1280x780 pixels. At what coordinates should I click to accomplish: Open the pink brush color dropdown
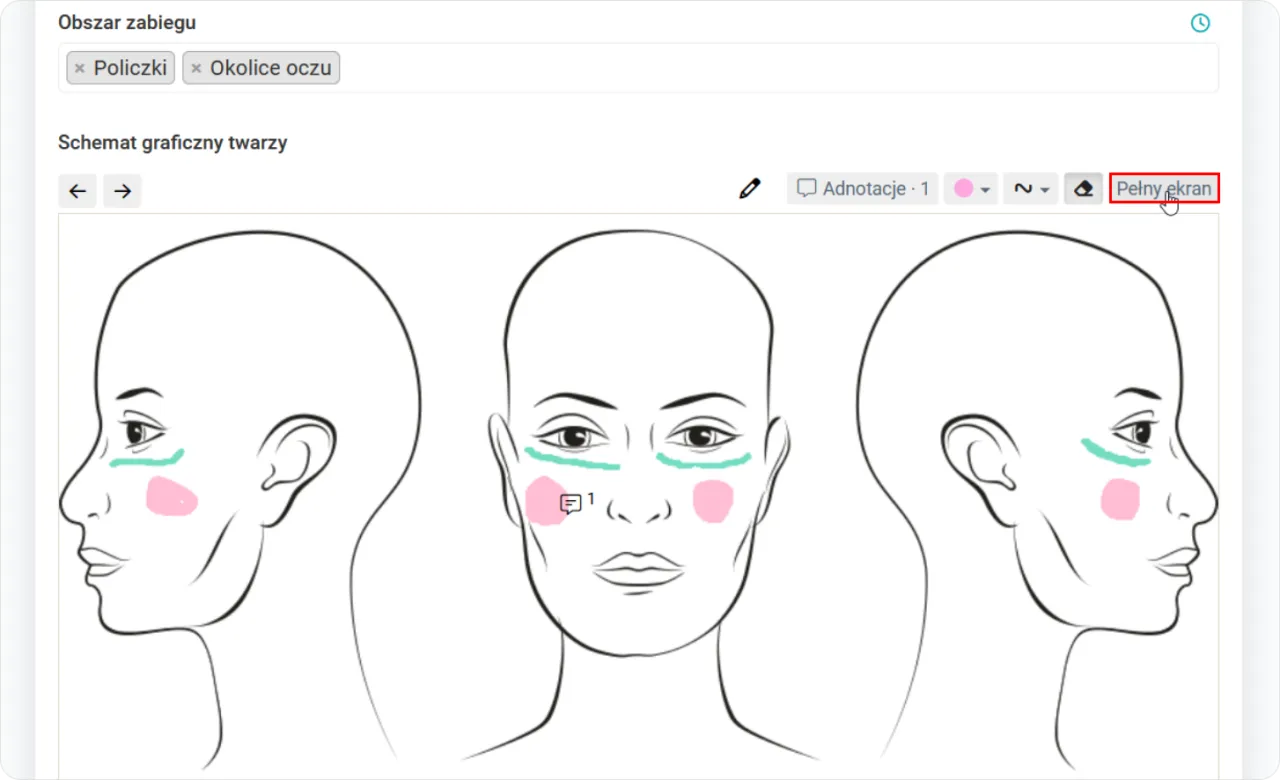[971, 188]
